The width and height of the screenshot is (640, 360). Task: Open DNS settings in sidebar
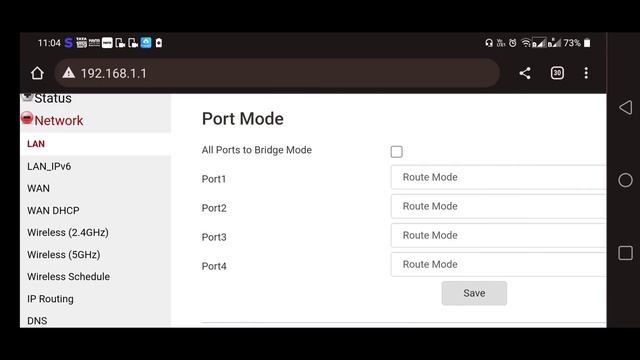point(37,321)
